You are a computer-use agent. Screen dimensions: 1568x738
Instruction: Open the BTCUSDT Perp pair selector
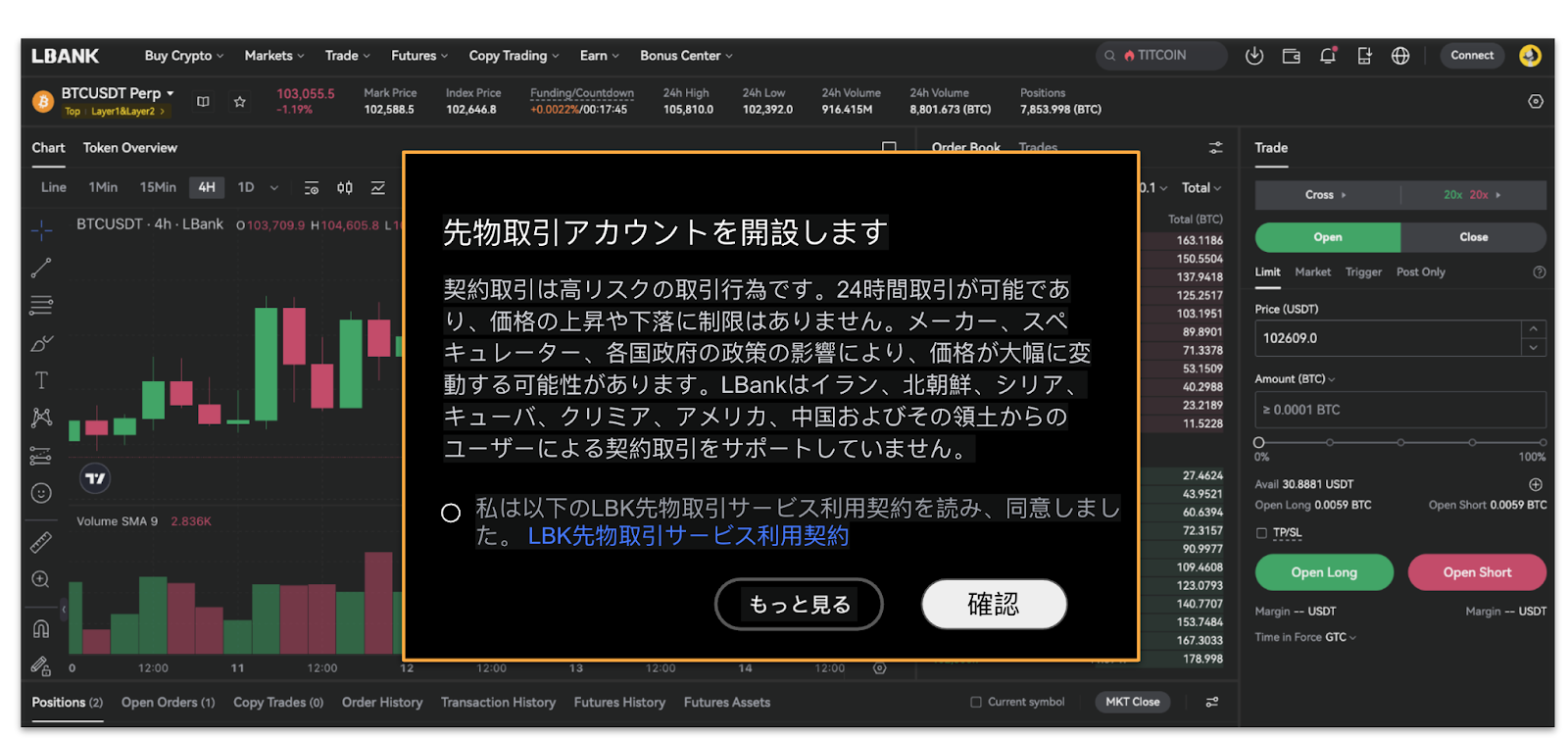[118, 93]
